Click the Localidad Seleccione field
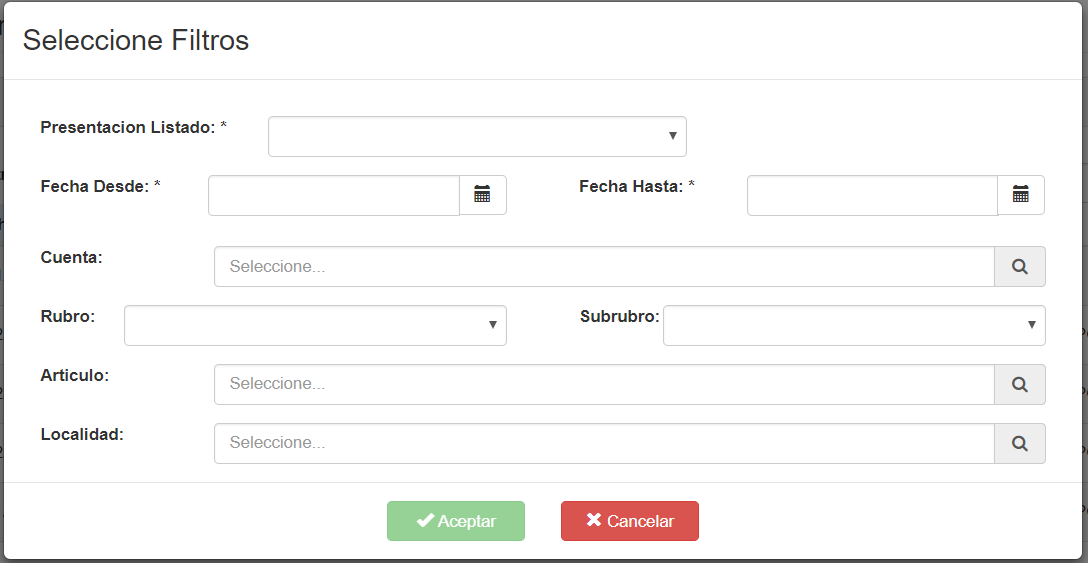Viewport: 1088px width, 563px height. [604, 444]
